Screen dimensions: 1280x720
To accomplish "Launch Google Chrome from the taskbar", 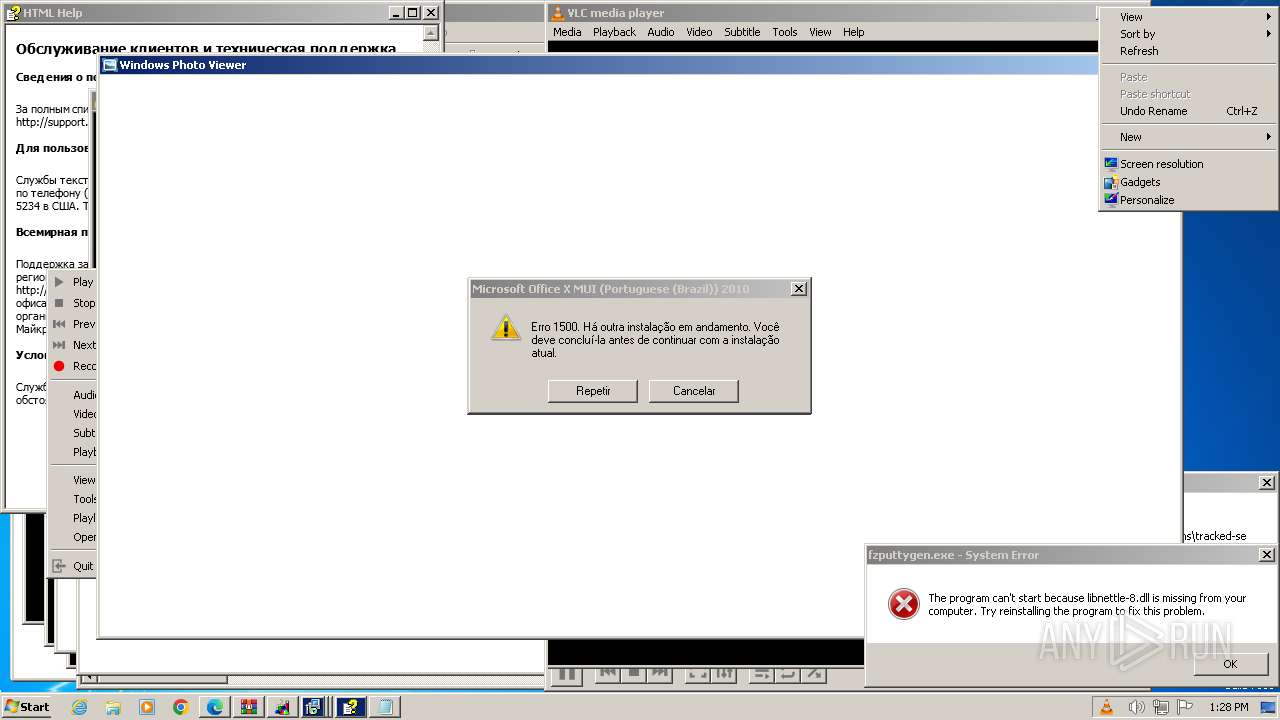I will (180, 707).
